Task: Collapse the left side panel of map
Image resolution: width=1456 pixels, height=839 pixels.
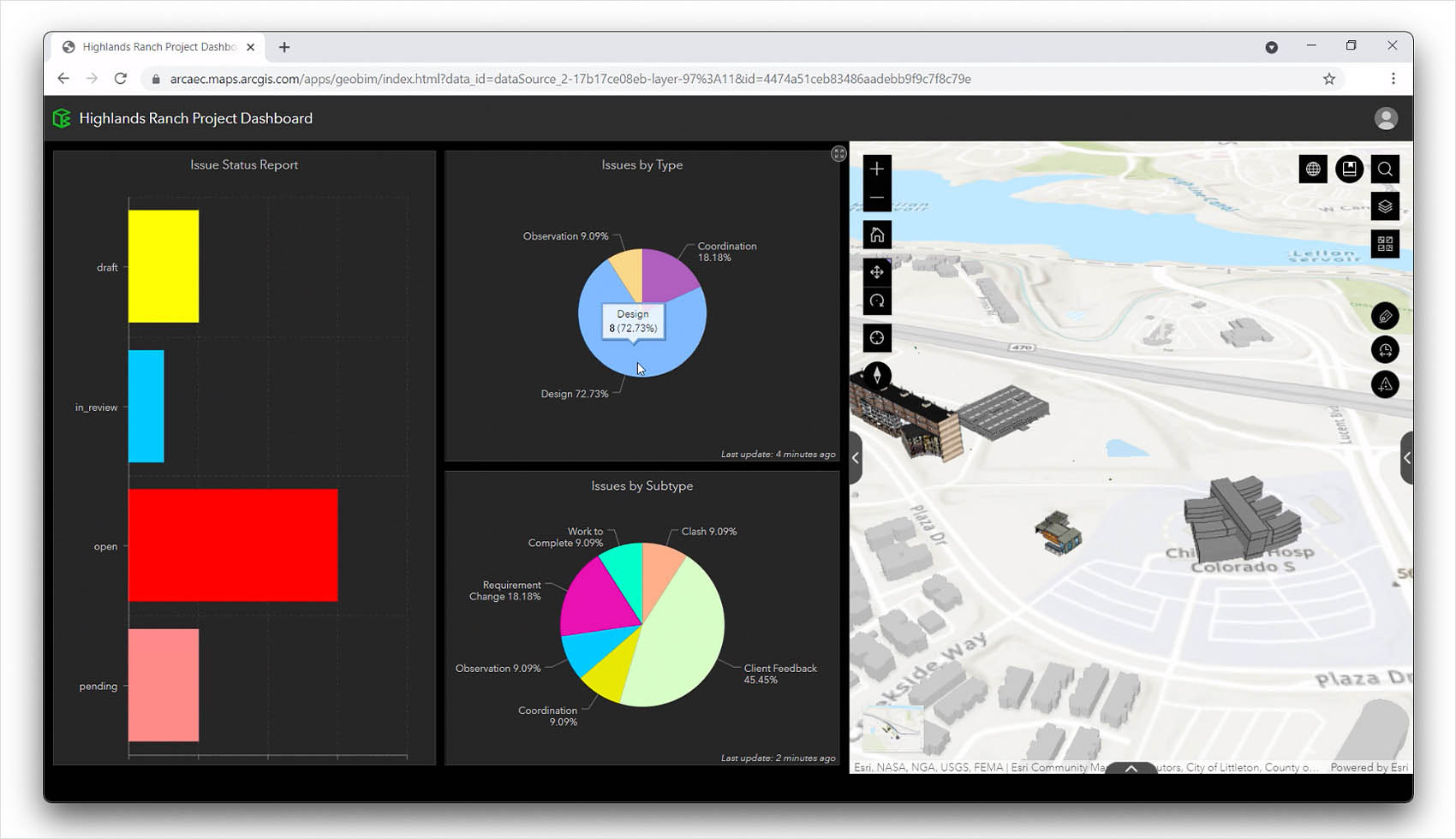Action: point(856,458)
